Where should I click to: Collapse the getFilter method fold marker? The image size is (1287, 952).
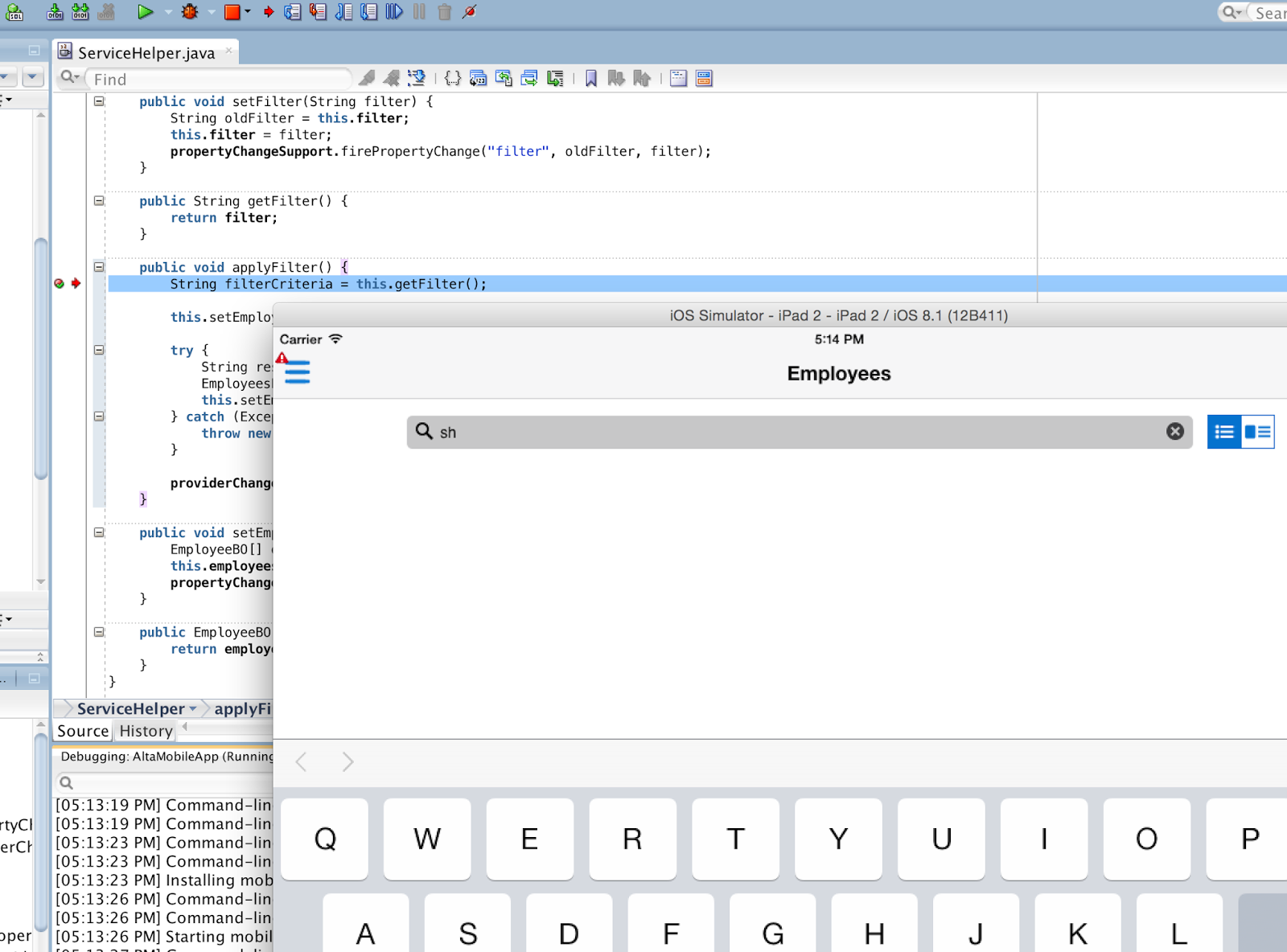99,200
